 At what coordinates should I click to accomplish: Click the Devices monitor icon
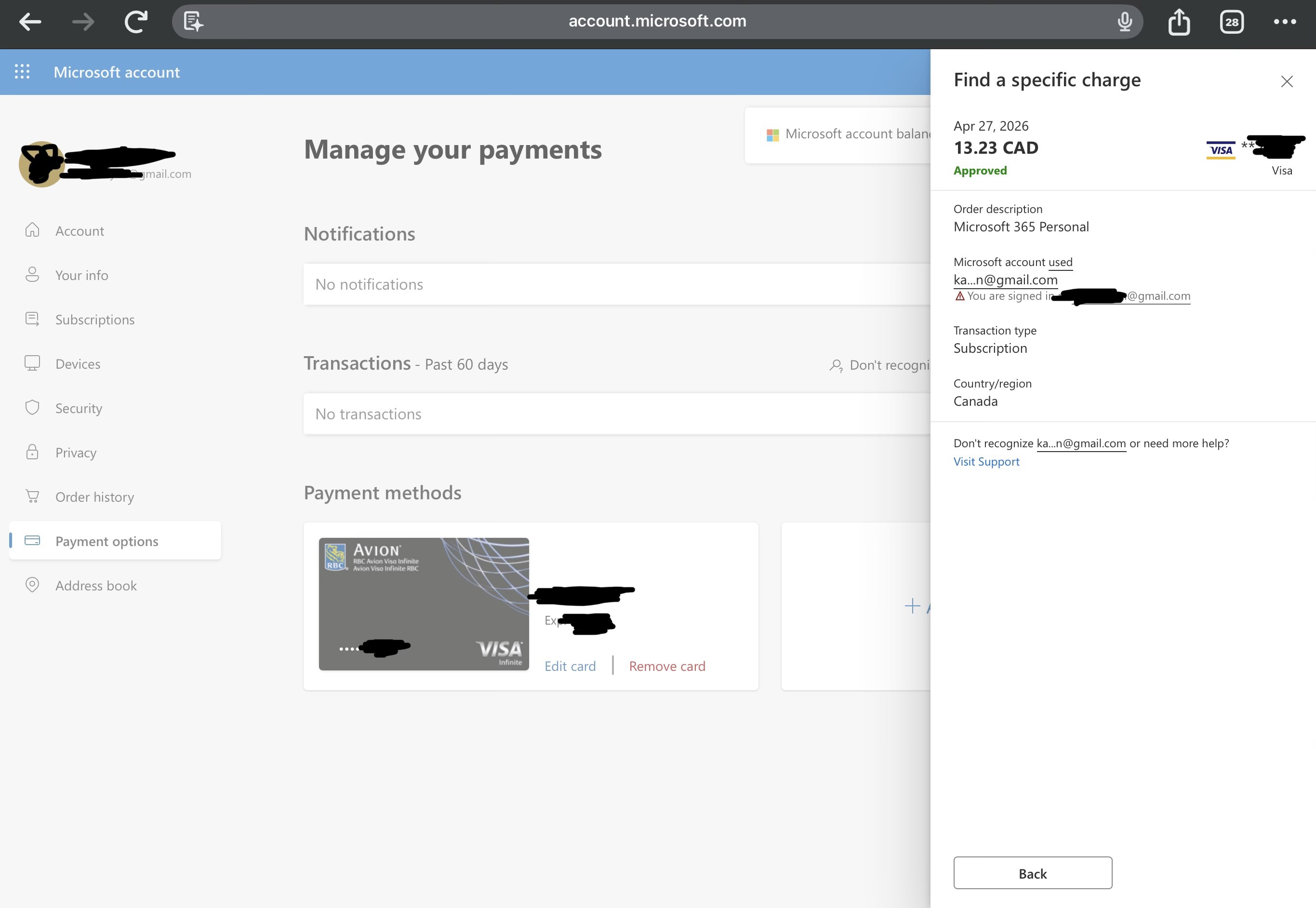[x=32, y=363]
